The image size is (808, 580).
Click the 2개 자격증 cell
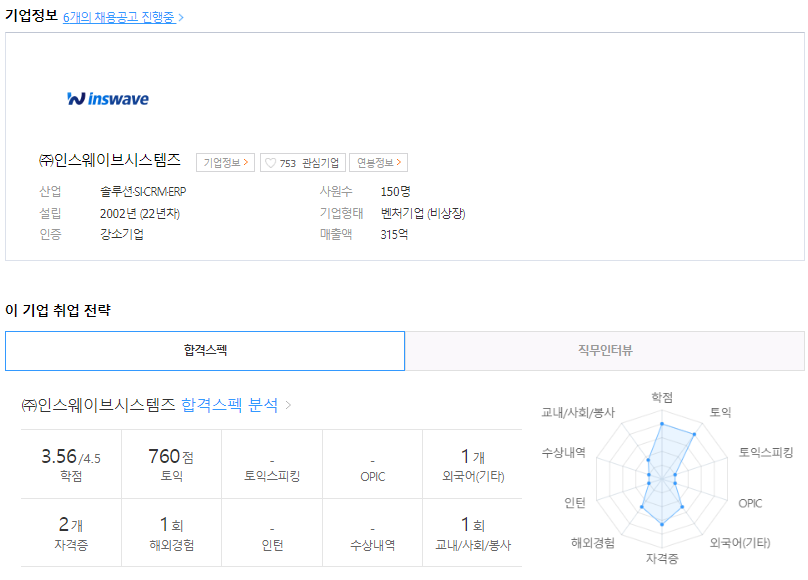(x=71, y=533)
